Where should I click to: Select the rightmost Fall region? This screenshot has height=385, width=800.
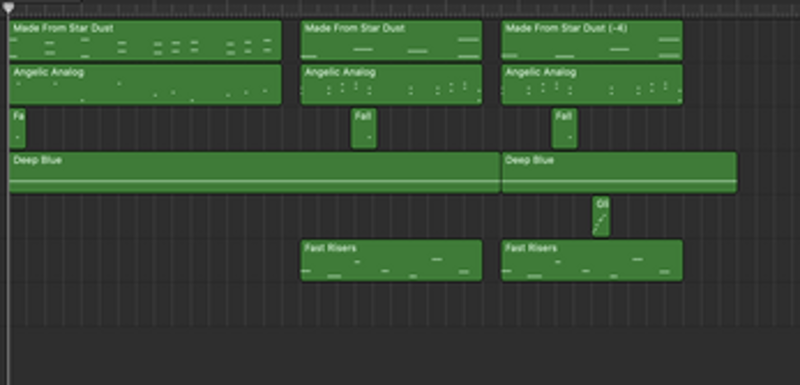point(564,129)
